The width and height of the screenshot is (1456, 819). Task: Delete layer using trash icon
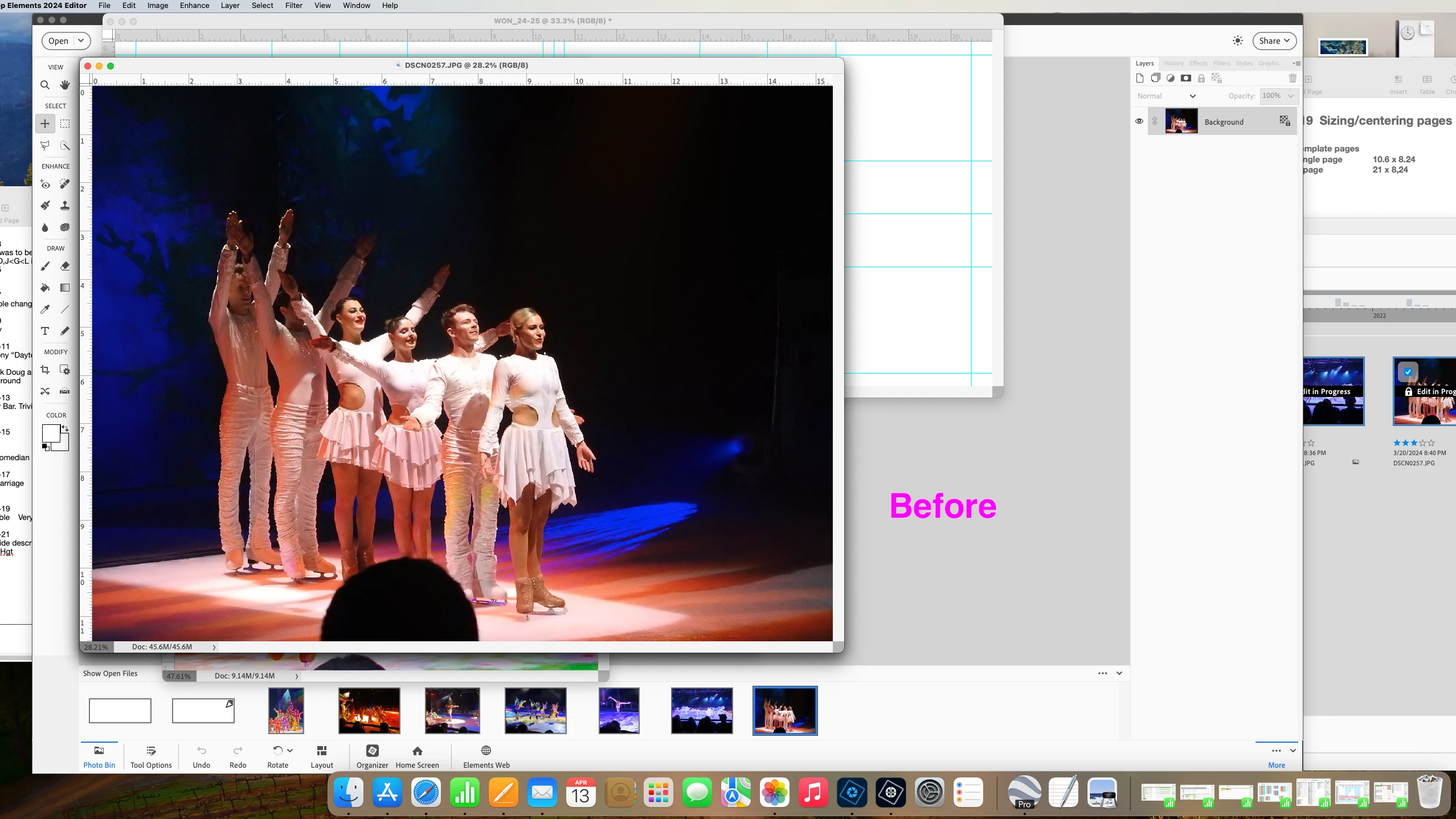tap(1293, 79)
